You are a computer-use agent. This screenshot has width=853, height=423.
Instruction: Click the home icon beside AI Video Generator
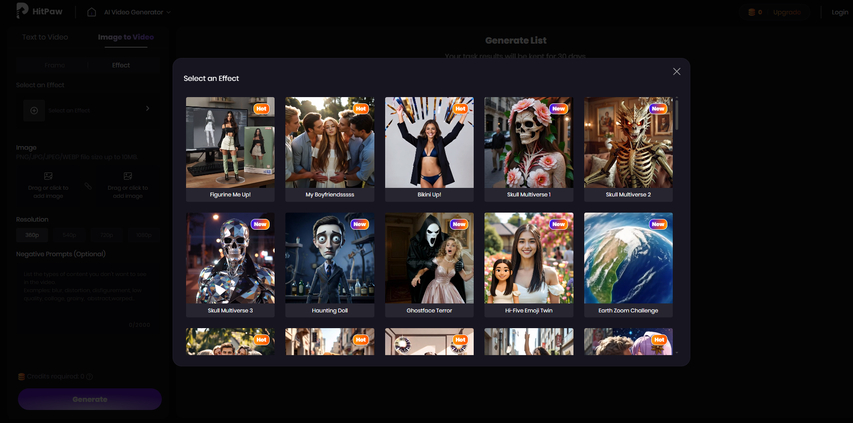coord(92,13)
